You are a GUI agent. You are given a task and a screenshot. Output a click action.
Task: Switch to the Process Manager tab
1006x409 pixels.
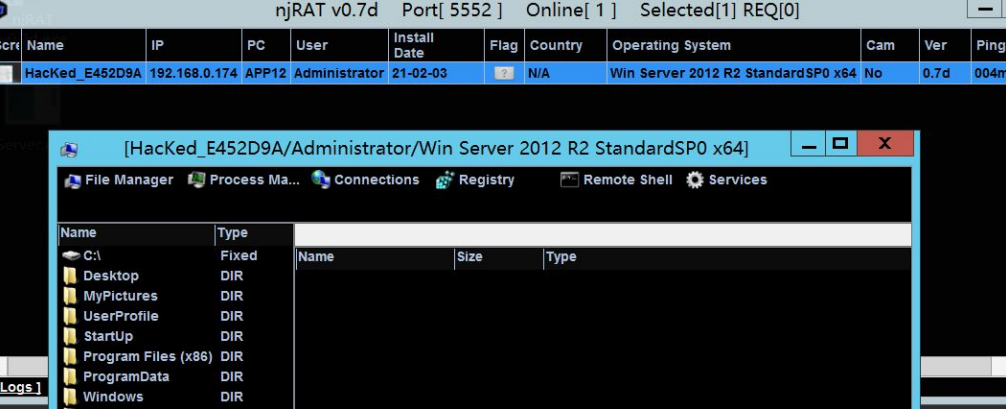coord(244,180)
